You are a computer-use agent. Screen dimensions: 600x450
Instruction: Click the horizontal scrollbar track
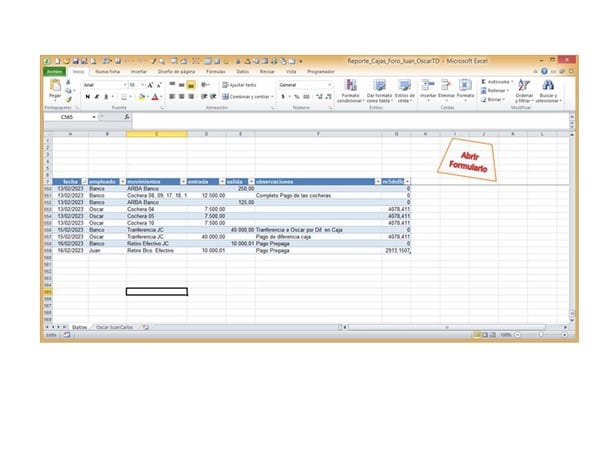coord(447,327)
